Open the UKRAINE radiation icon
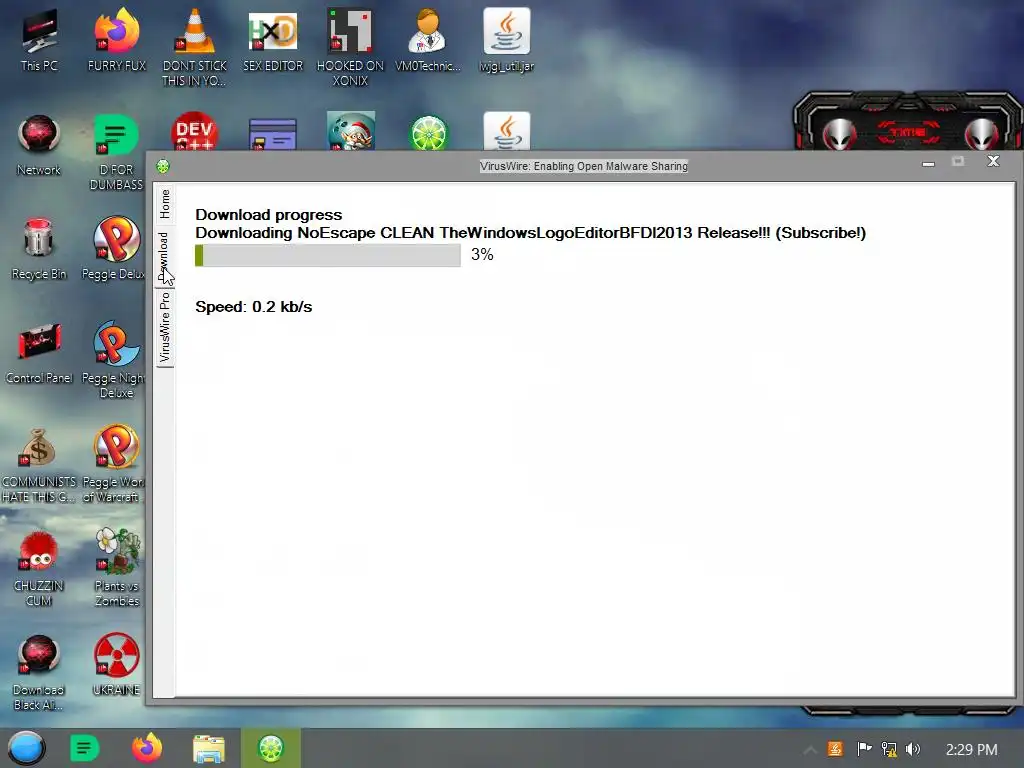Viewport: 1024px width, 768px height. click(116, 665)
